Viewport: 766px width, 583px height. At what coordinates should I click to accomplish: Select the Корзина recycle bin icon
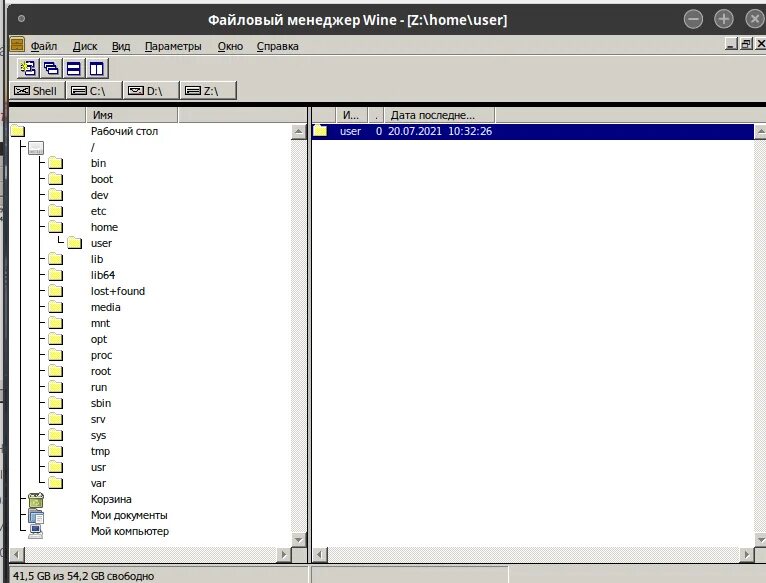tap(36, 500)
